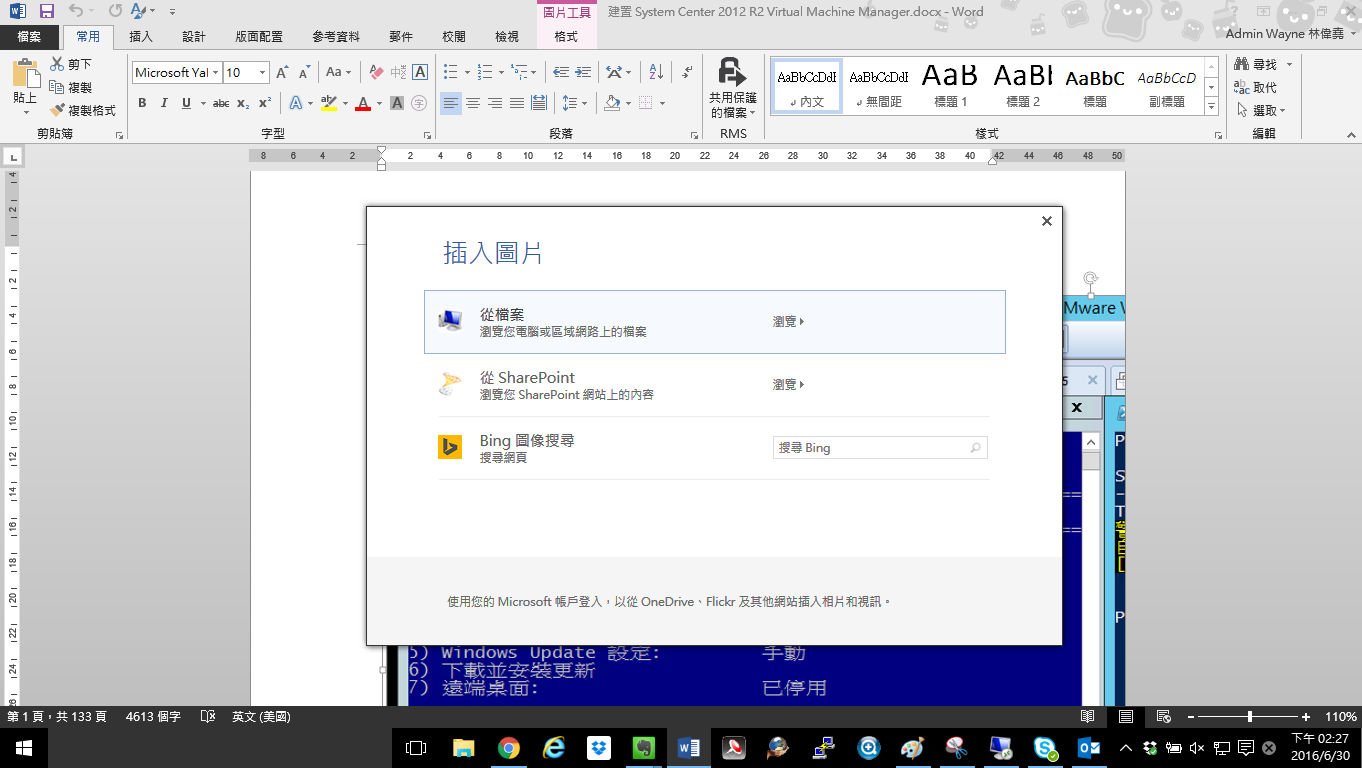This screenshot has width=1362, height=768.
Task: Open the font name dropdown
Action: tap(215, 72)
